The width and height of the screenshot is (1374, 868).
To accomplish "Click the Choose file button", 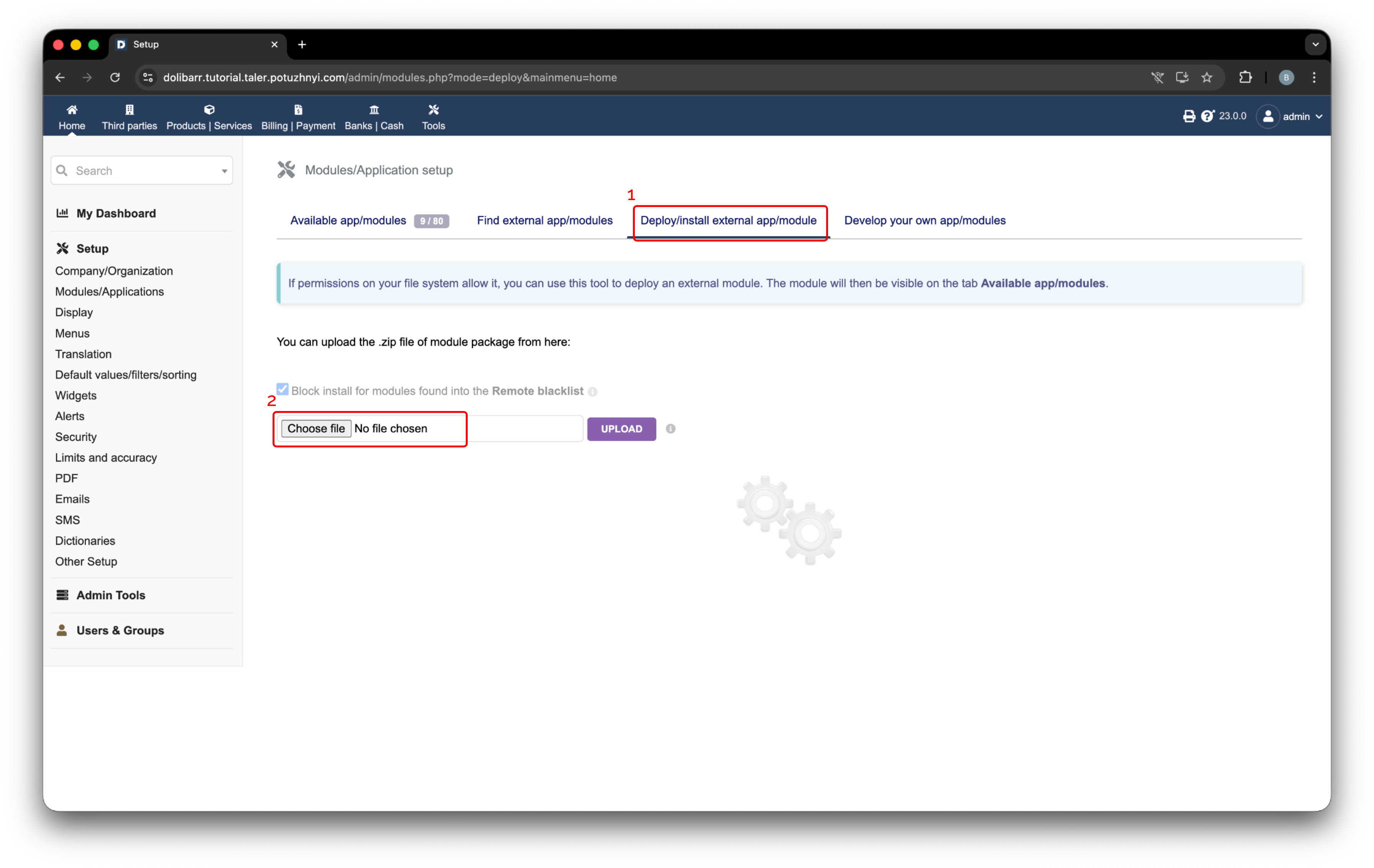I will point(316,429).
